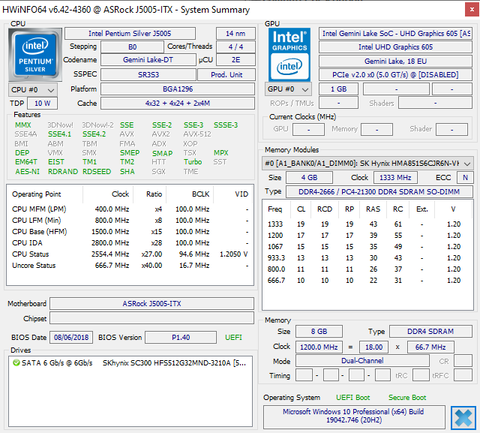Click the Intel Pentium Silver J5005 name field

coord(130,34)
